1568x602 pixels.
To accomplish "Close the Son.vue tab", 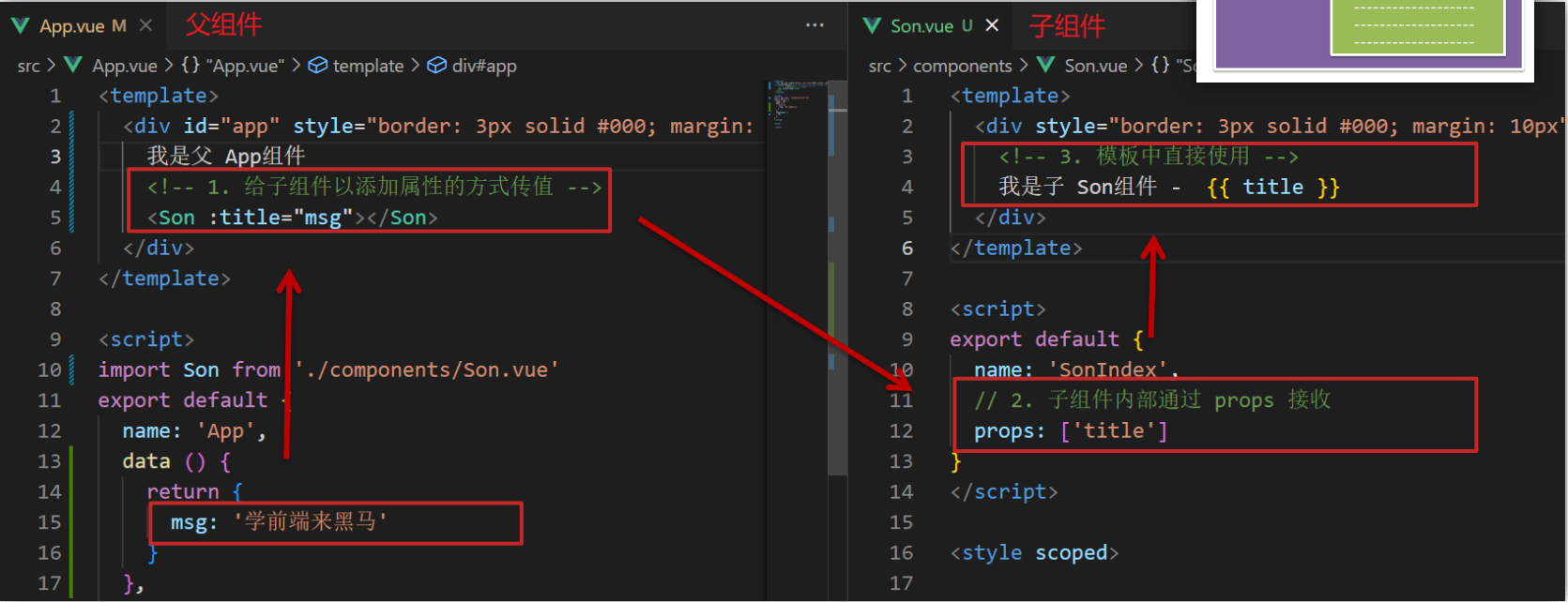I will point(992,25).
